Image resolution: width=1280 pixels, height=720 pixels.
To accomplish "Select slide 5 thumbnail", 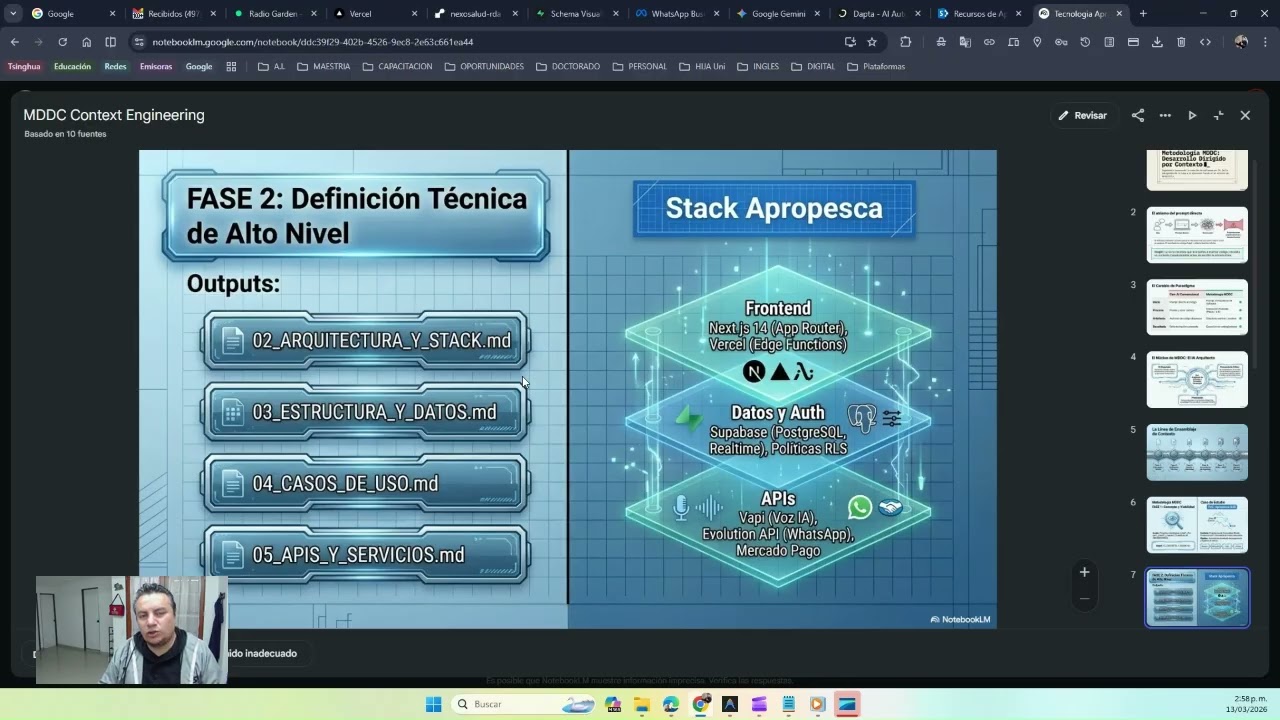I will click(1197, 452).
